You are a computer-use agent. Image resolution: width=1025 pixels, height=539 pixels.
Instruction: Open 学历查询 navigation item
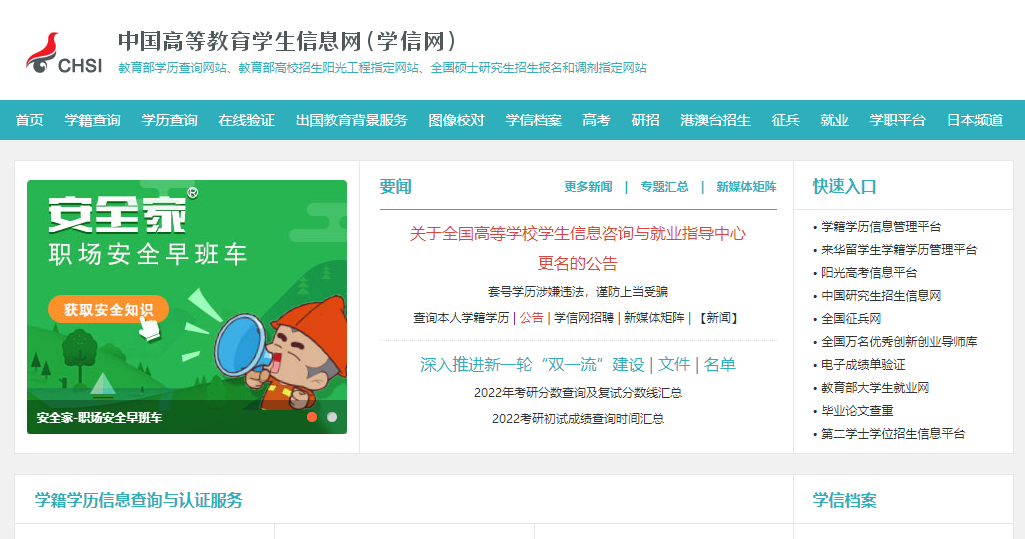(x=169, y=120)
